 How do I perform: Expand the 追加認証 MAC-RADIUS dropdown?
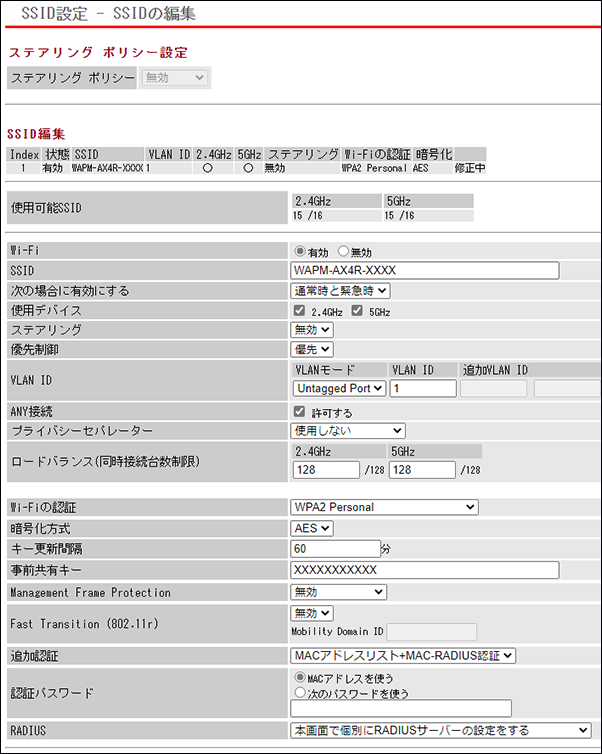point(403,656)
